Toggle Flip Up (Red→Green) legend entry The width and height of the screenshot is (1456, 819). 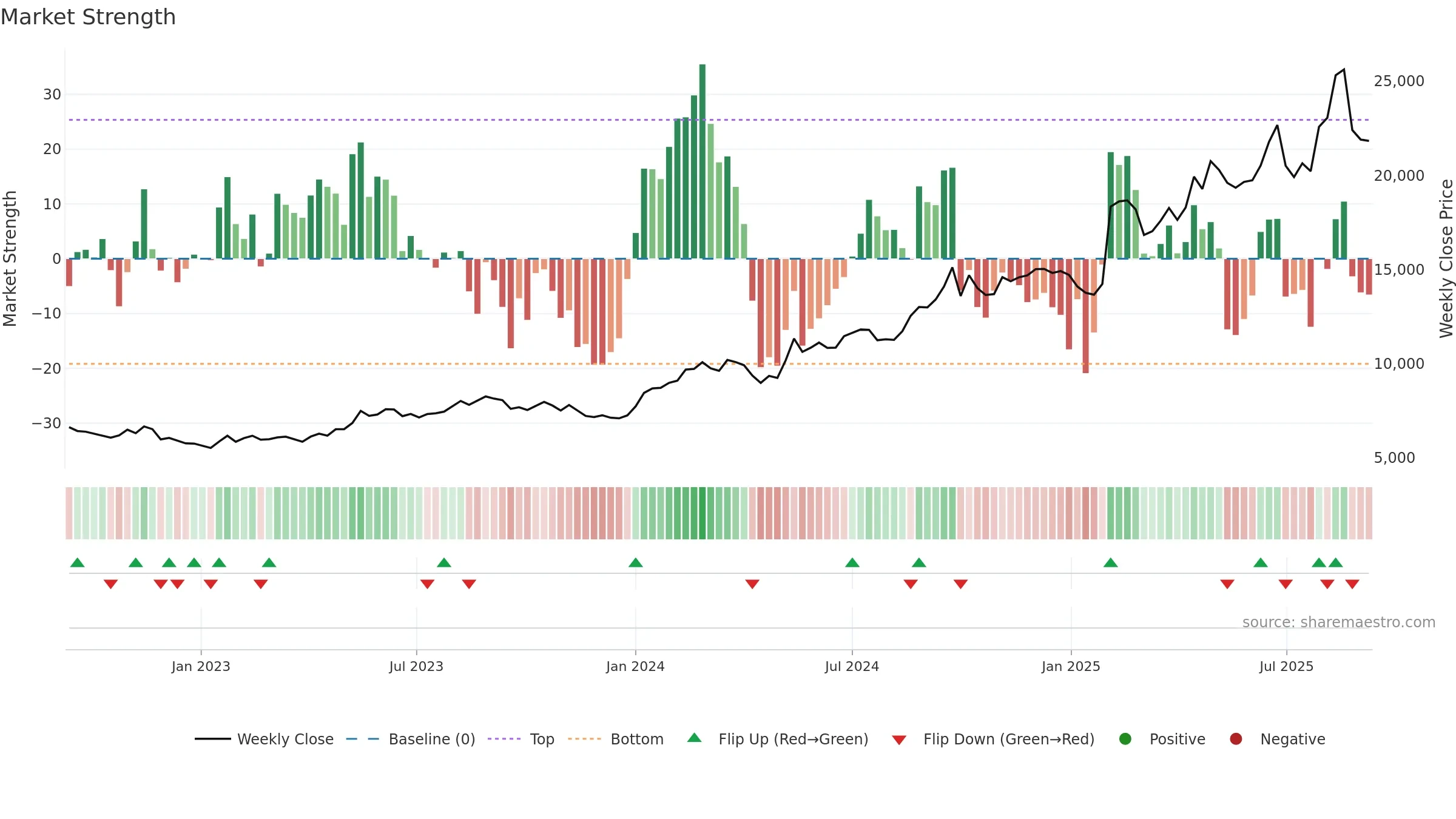click(x=778, y=739)
